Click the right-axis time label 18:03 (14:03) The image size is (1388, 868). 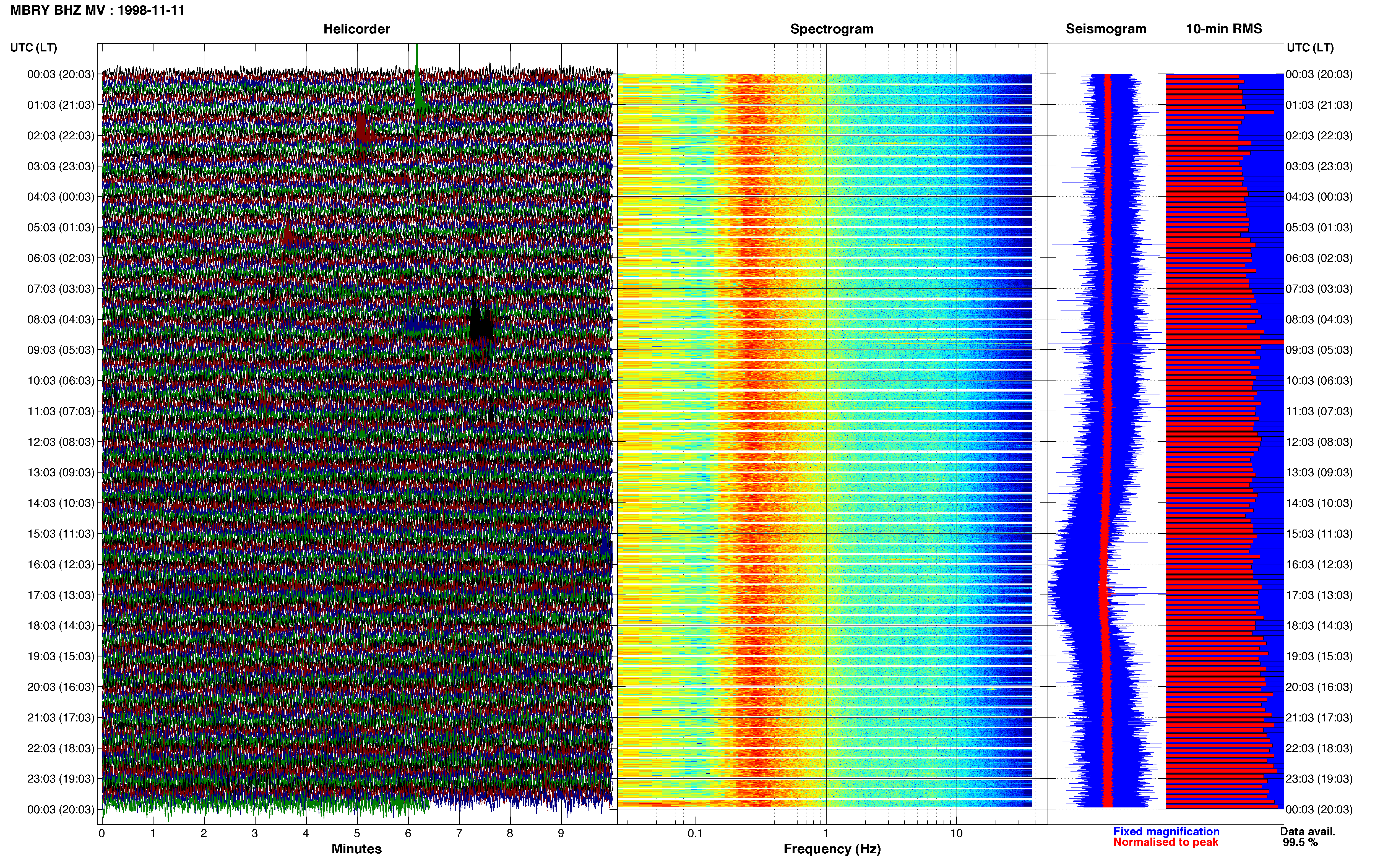click(x=1319, y=626)
